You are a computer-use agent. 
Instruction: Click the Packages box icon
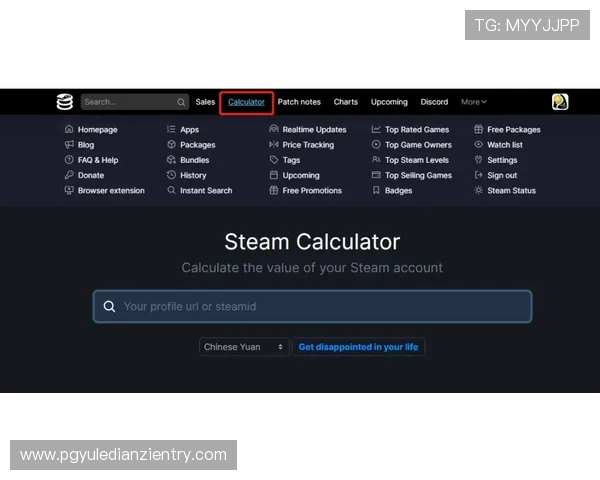click(171, 144)
